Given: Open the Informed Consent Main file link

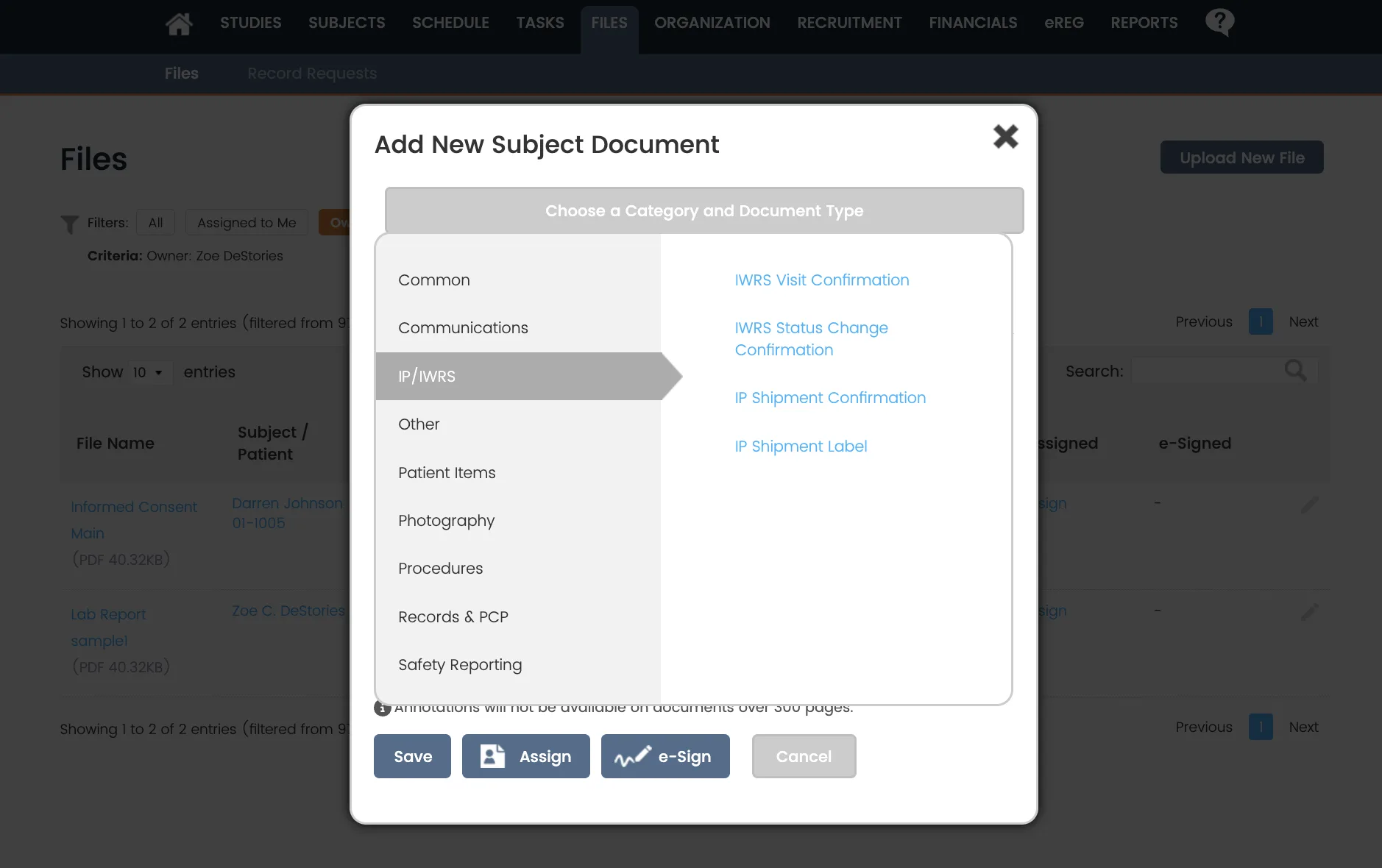Looking at the screenshot, I should (133, 520).
